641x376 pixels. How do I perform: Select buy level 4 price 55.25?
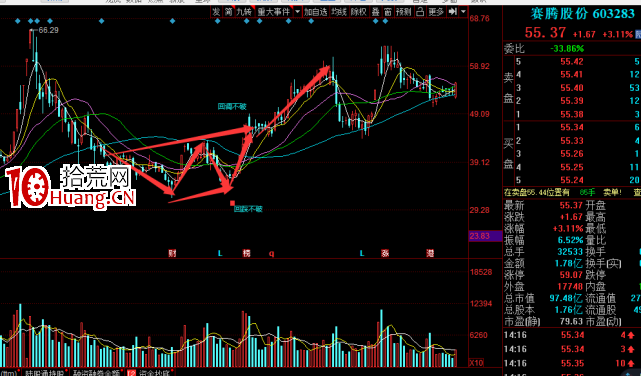[572, 167]
